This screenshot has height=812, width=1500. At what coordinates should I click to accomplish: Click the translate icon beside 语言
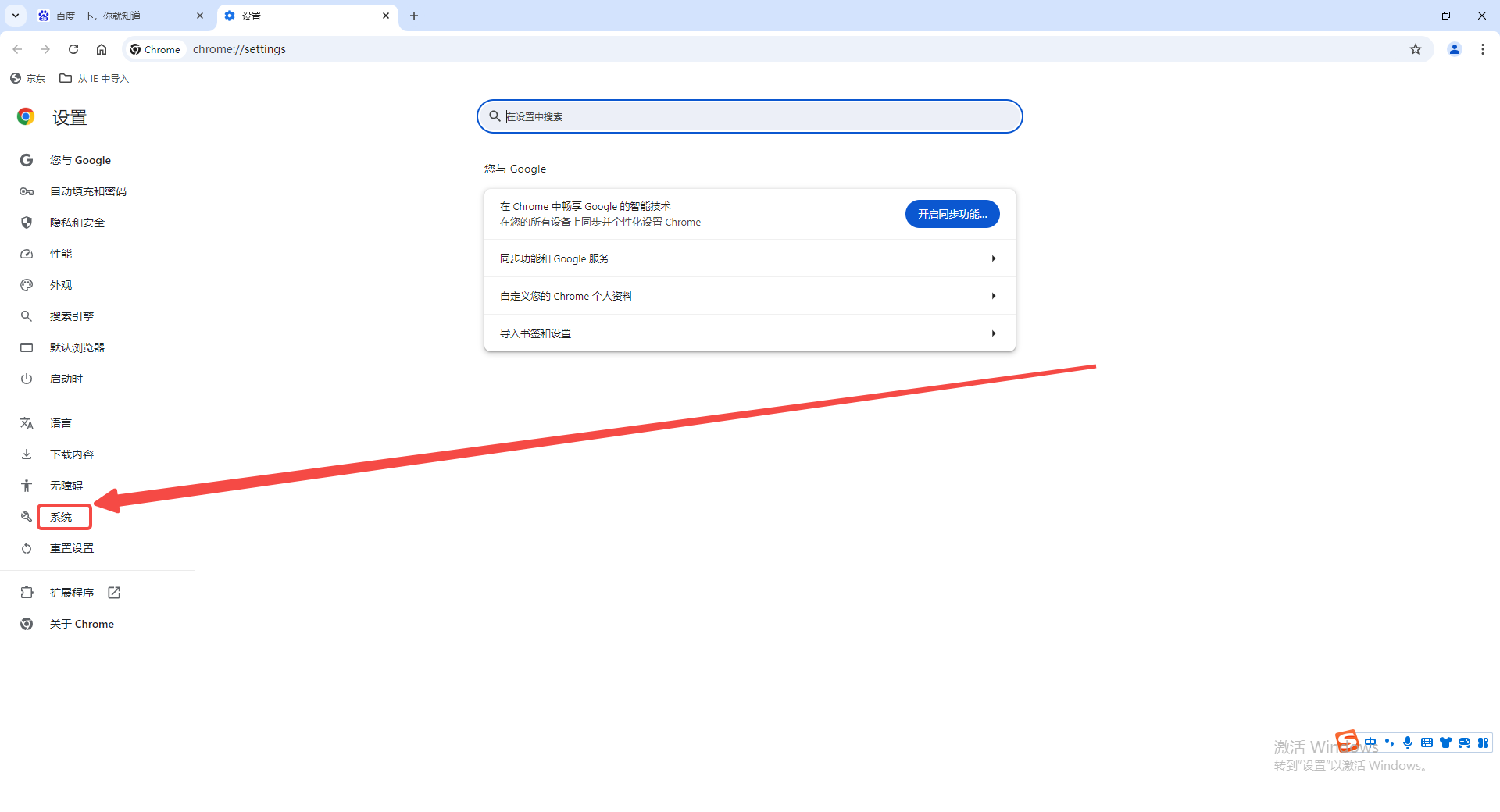27,423
